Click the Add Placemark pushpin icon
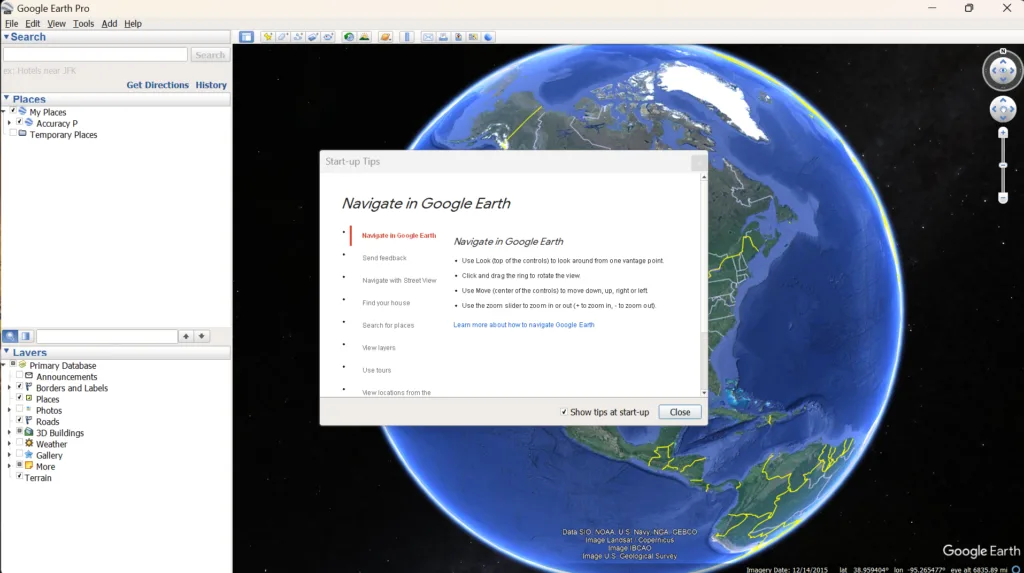Image resolution: width=1024 pixels, height=573 pixels. 268,37
